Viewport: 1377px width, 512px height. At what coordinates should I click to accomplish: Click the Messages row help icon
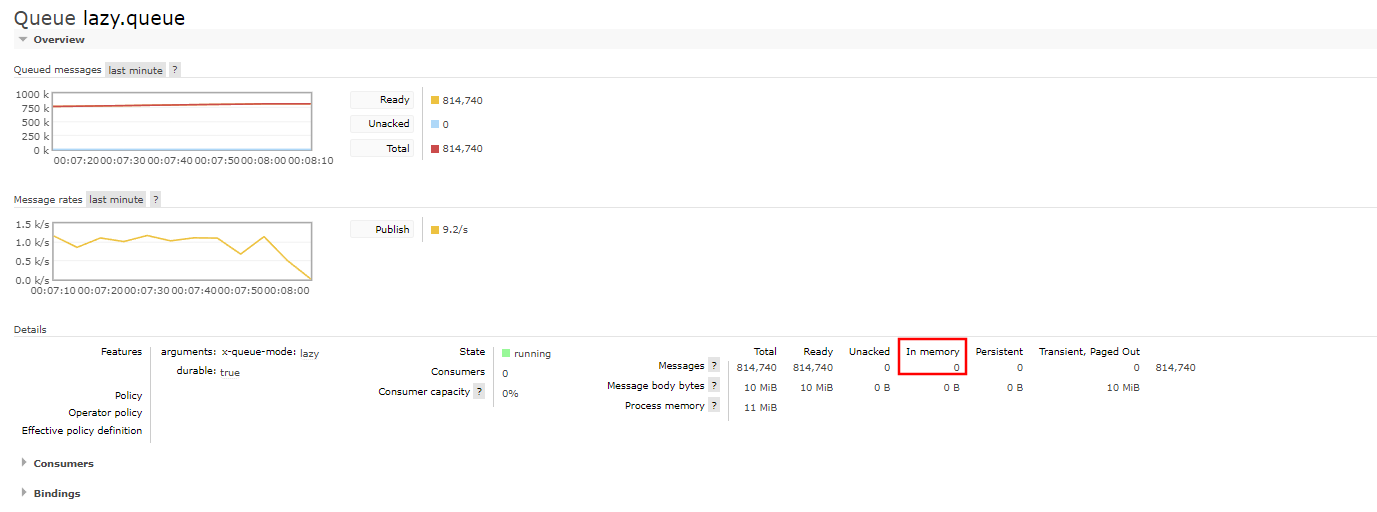(x=714, y=366)
